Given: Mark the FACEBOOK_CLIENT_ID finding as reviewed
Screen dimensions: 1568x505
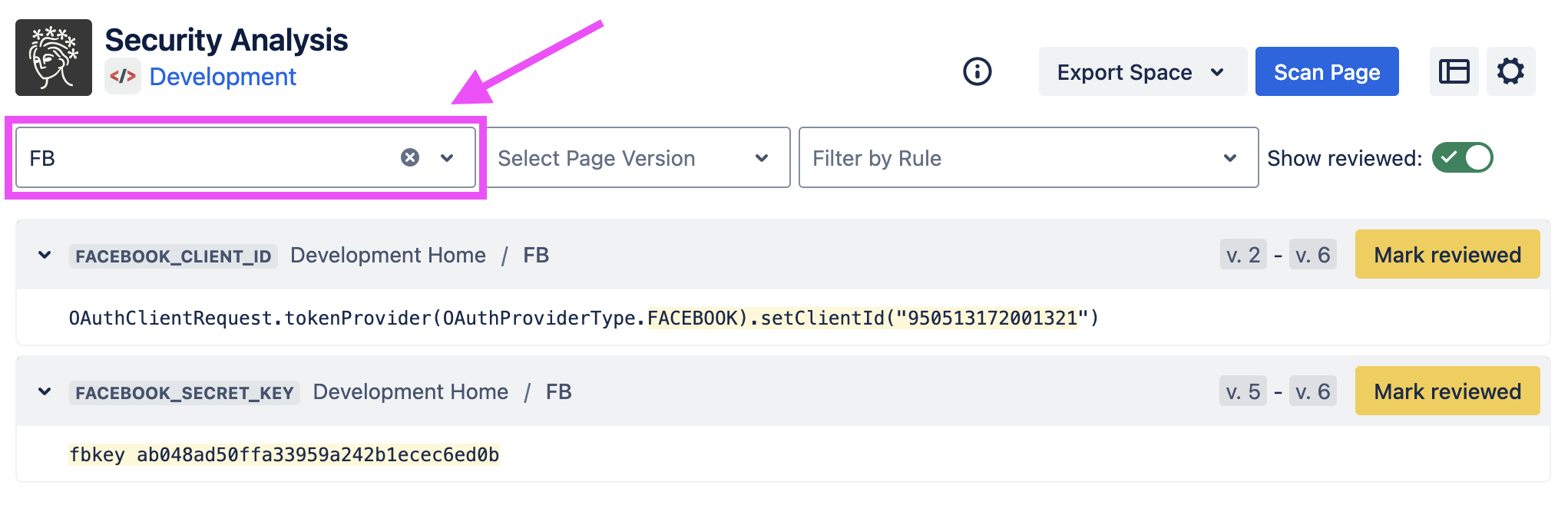Looking at the screenshot, I should click(1447, 255).
